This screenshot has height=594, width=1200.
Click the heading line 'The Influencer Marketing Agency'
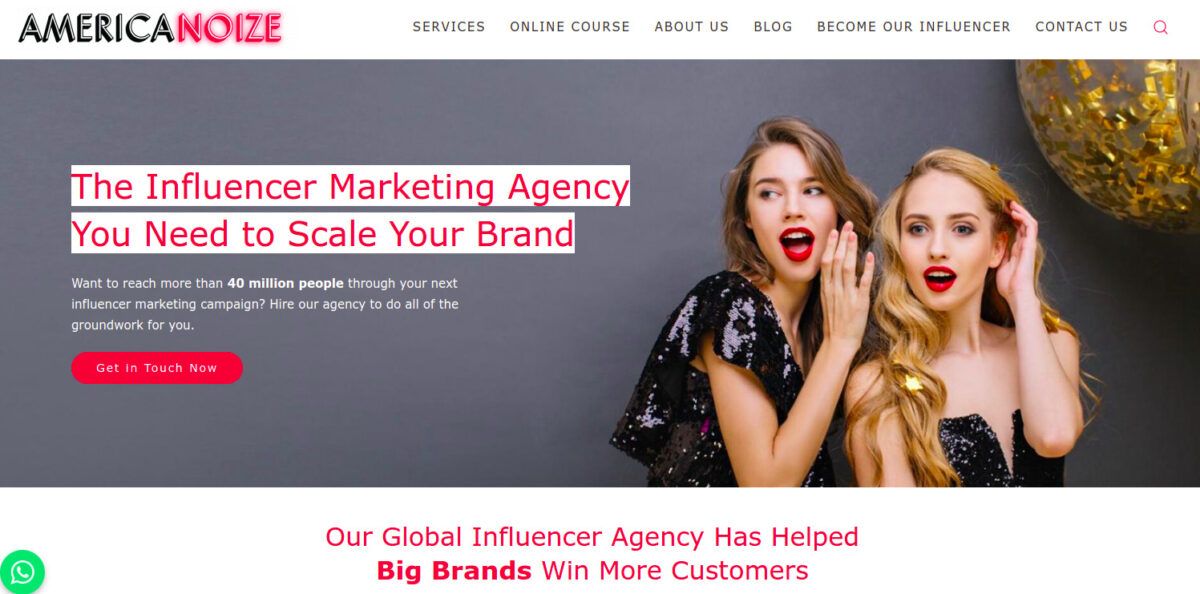coord(350,186)
